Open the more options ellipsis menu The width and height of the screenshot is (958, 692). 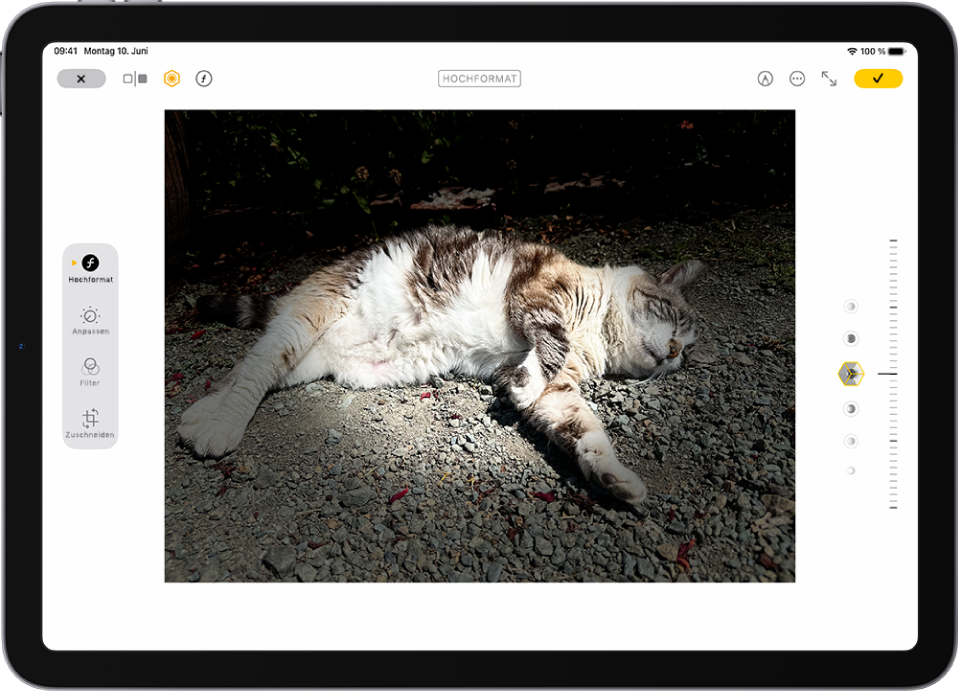[797, 78]
